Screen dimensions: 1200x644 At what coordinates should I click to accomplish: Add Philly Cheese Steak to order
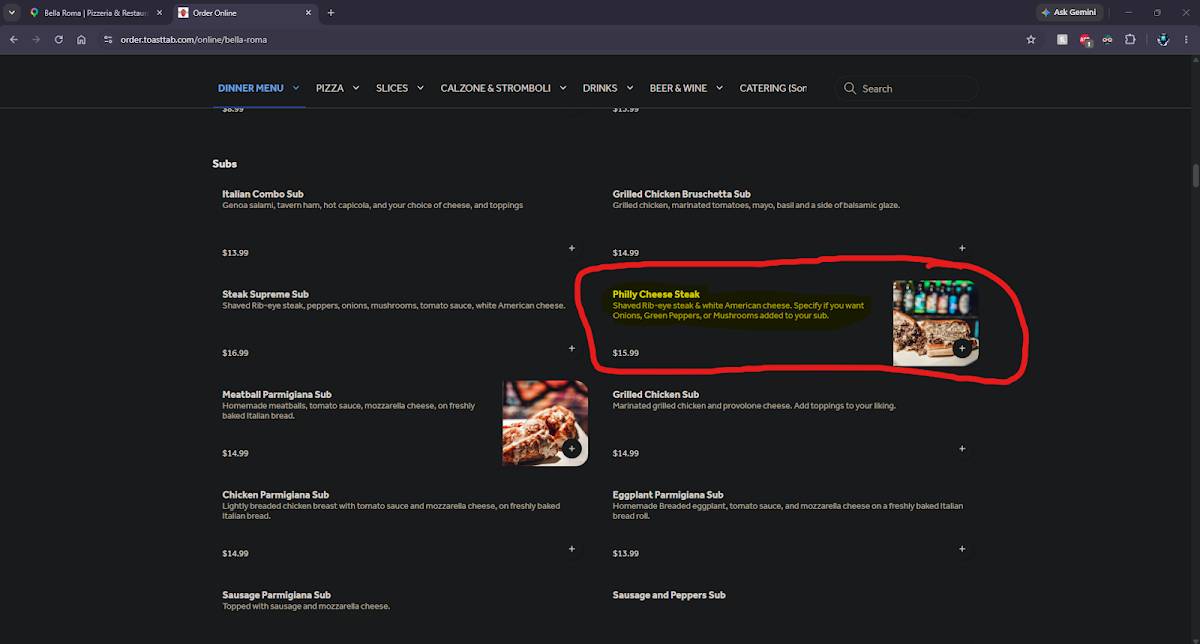tap(962, 348)
